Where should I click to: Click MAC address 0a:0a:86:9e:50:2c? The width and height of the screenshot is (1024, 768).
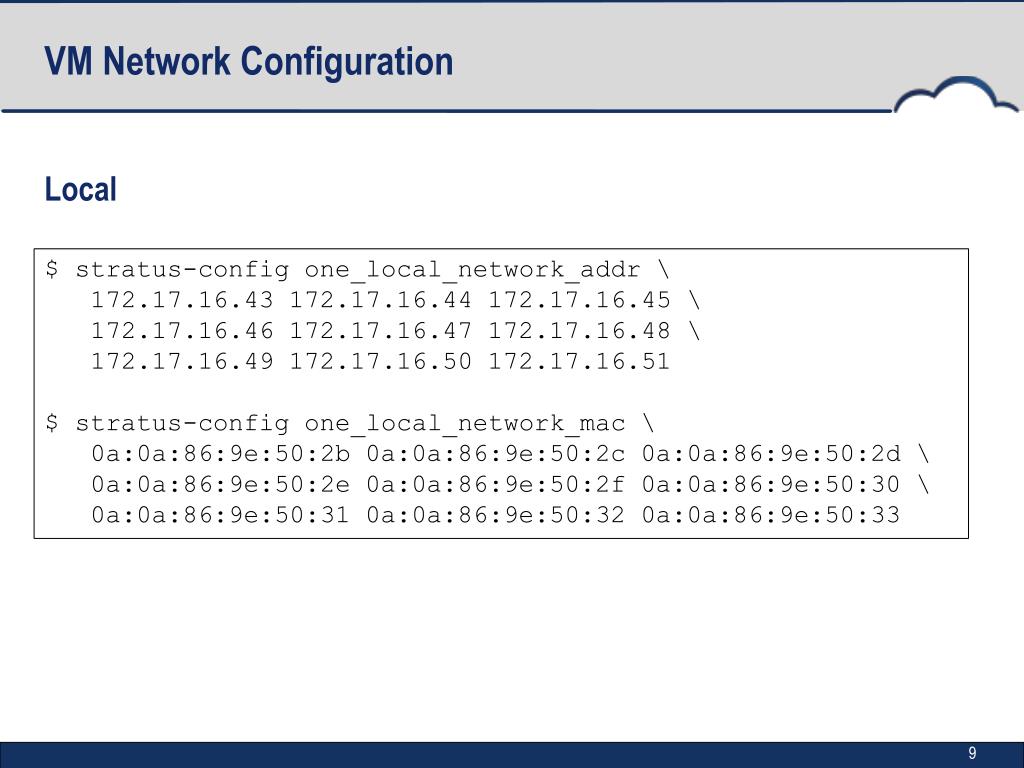click(x=496, y=453)
